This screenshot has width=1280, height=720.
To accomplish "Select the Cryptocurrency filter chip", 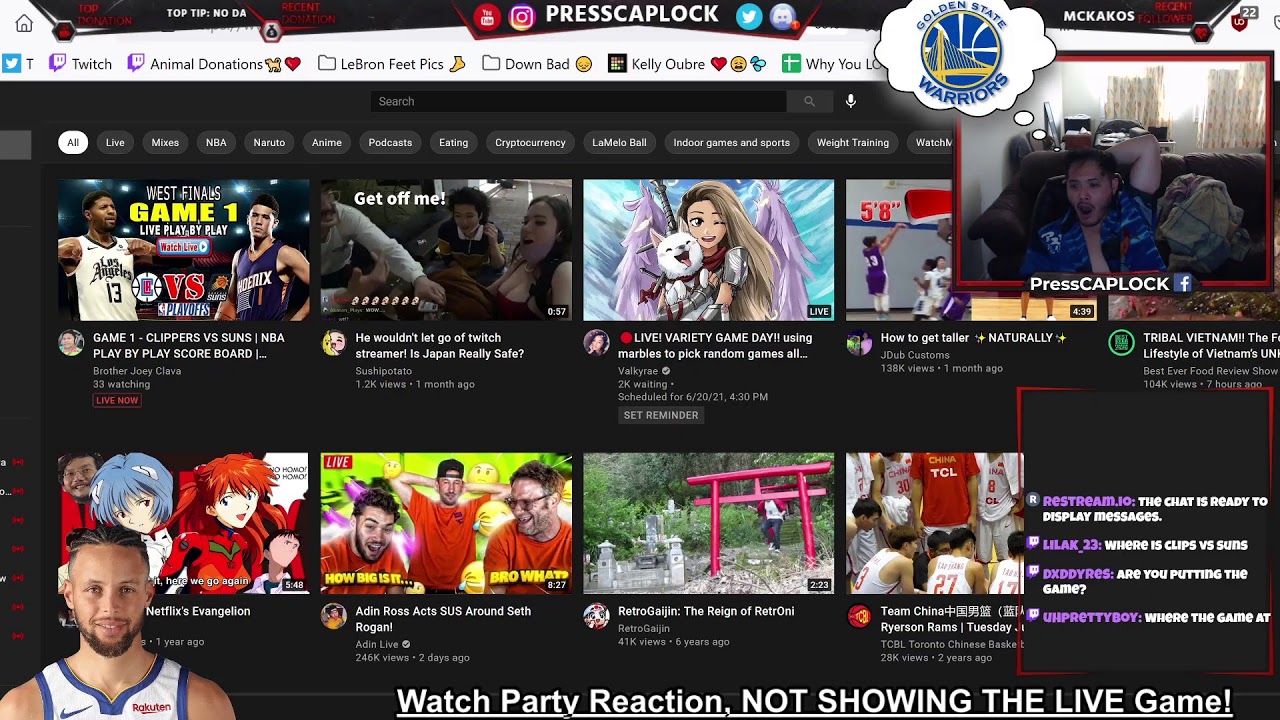I will click(x=530, y=143).
